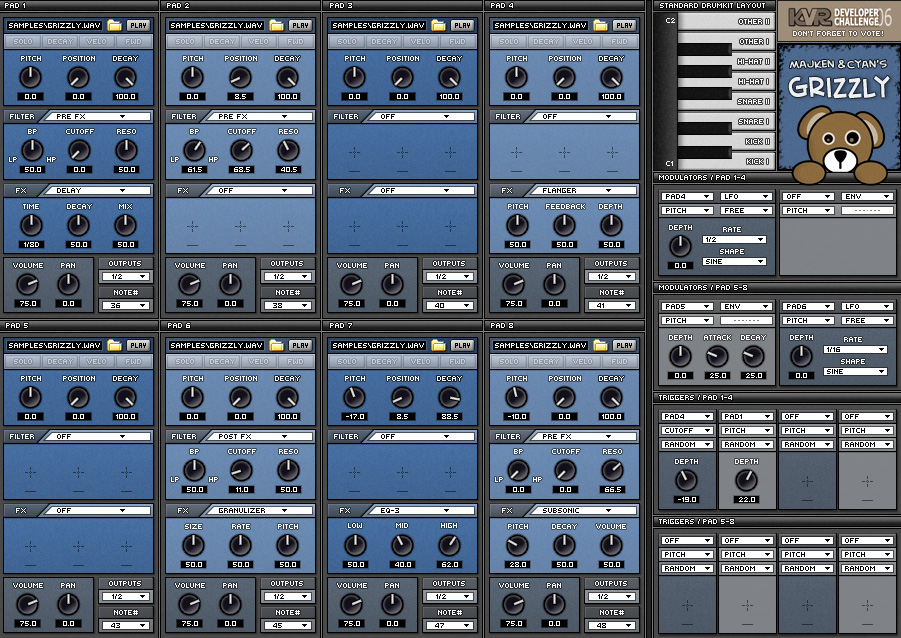The height and width of the screenshot is (638, 901).
Task: Select the OTHER II keyboard key
Action: click(726, 21)
